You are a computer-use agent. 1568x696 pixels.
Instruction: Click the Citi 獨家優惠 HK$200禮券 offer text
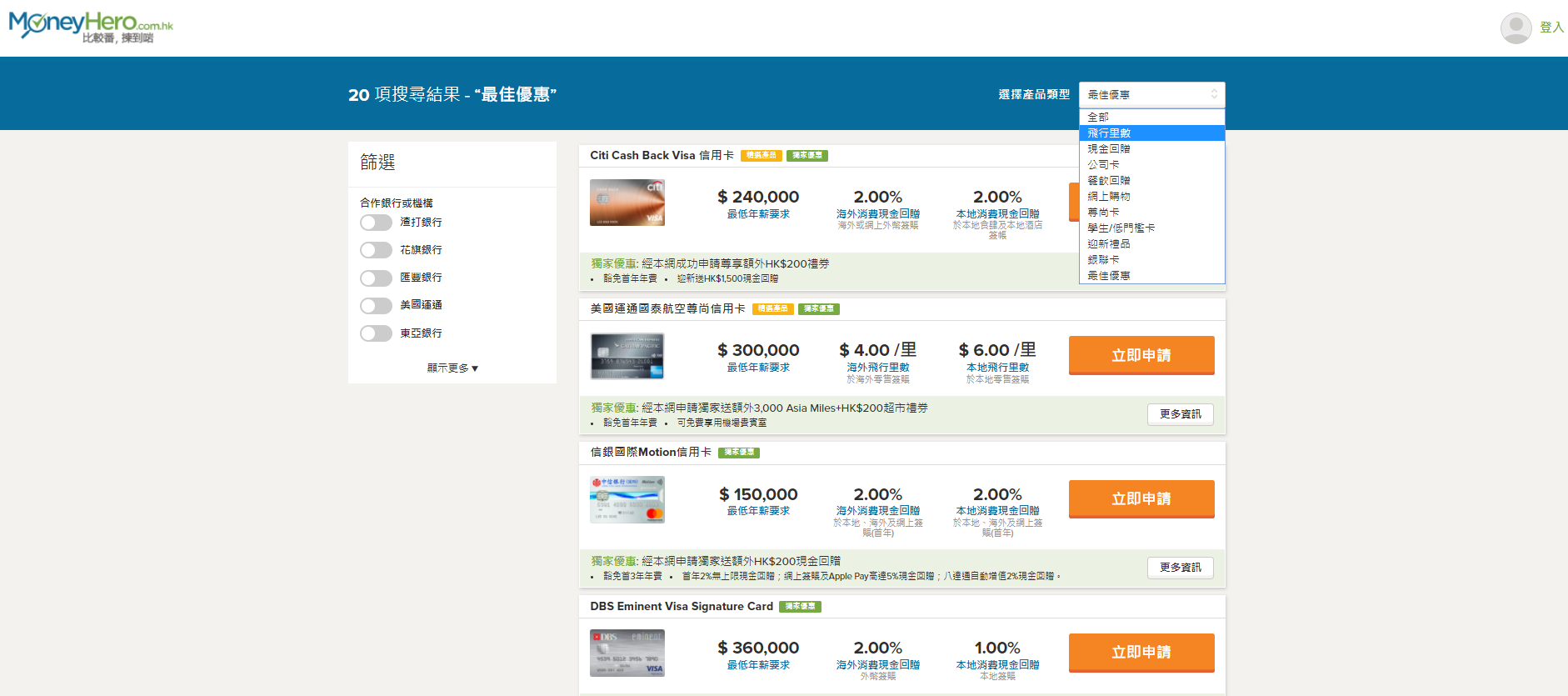point(711,264)
